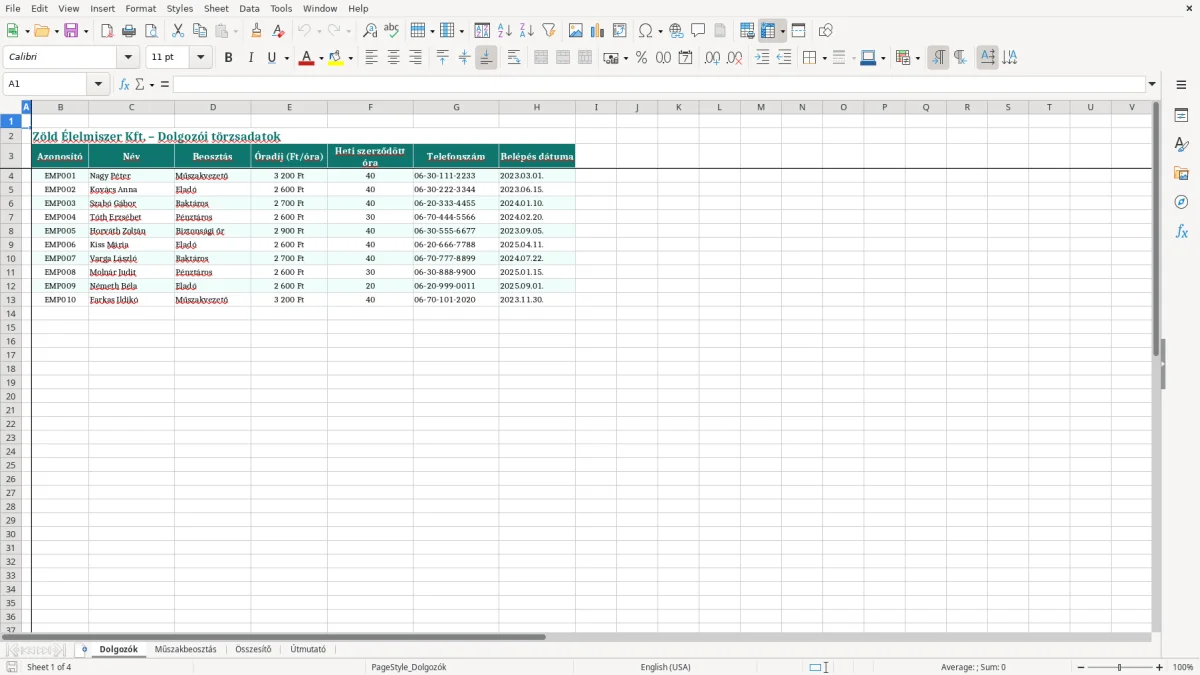Screen dimensions: 1200x675
Task: Toggle Align Left
Action: tap(371, 58)
